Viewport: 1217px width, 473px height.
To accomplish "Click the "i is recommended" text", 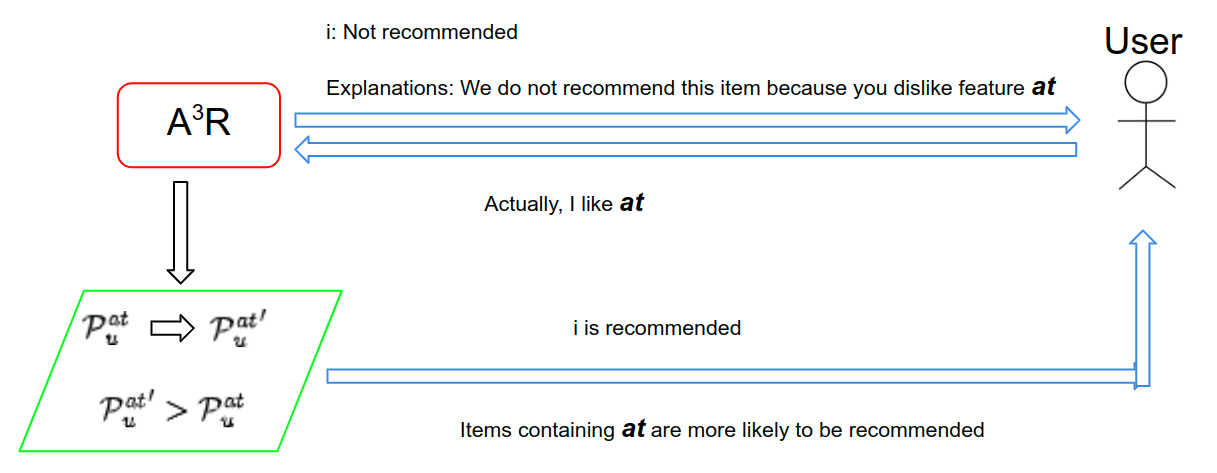I will [657, 328].
